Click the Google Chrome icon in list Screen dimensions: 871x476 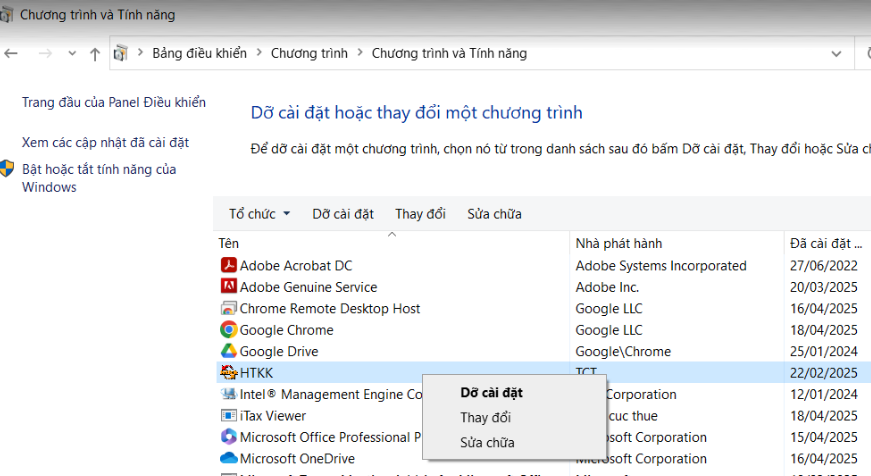(228, 329)
